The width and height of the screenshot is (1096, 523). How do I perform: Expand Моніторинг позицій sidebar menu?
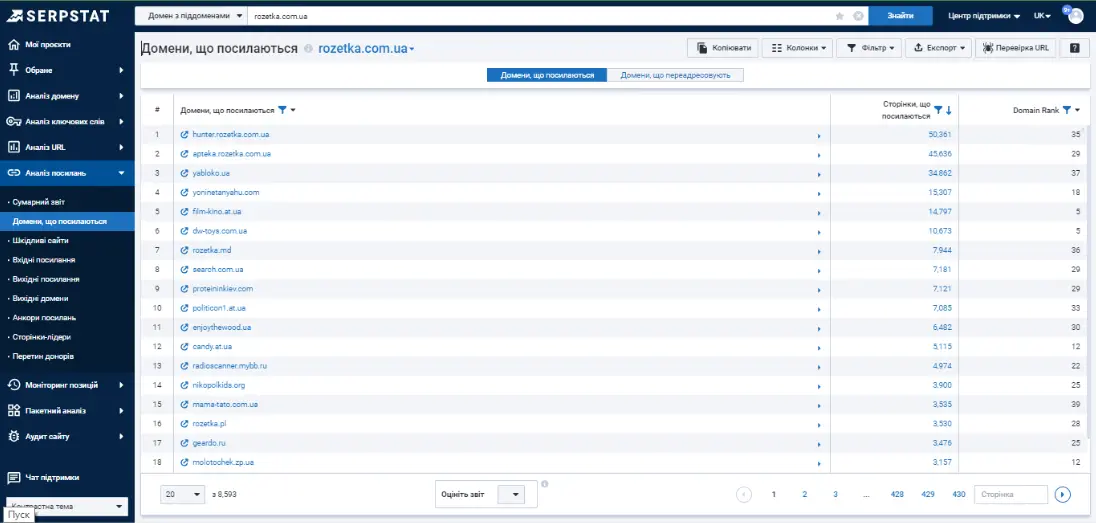(x=67, y=385)
